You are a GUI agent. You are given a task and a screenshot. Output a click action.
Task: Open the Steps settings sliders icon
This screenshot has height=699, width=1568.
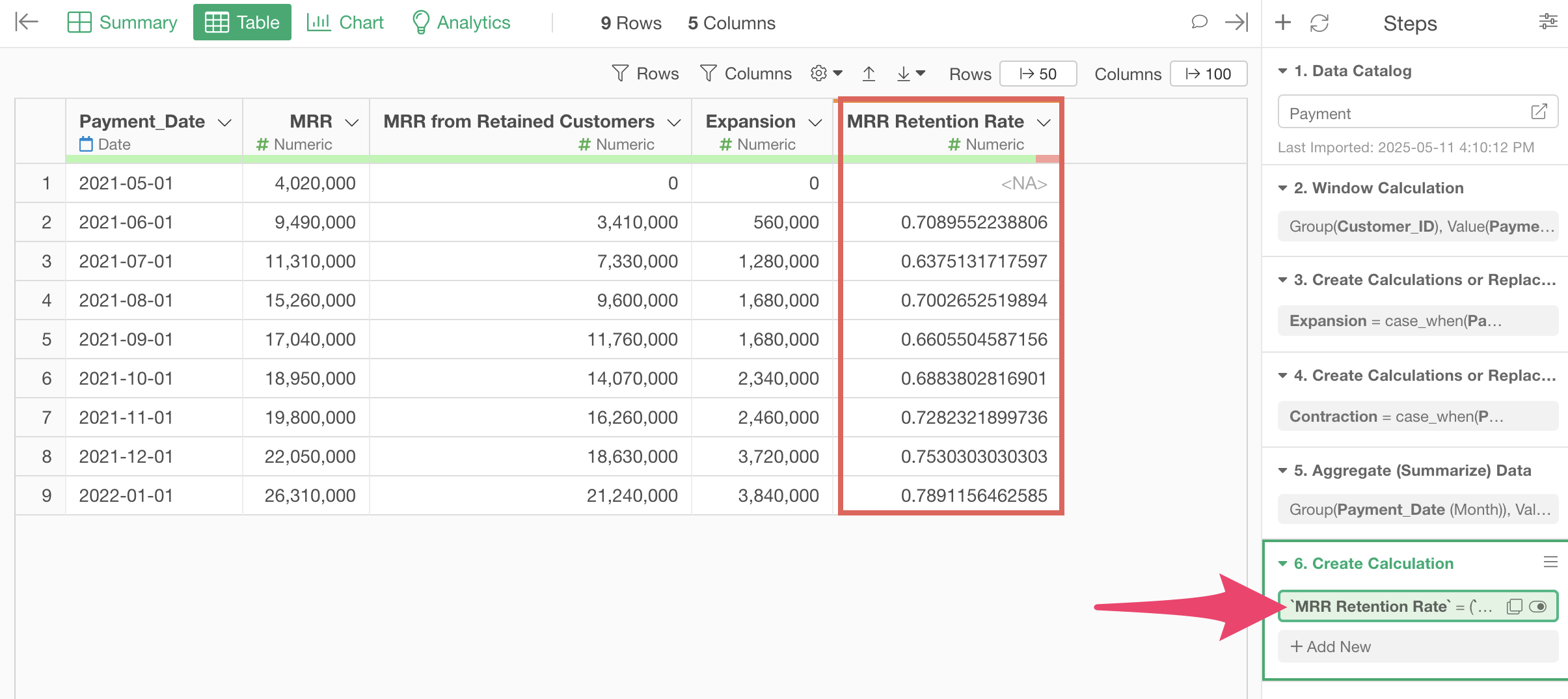pyautogui.click(x=1548, y=22)
